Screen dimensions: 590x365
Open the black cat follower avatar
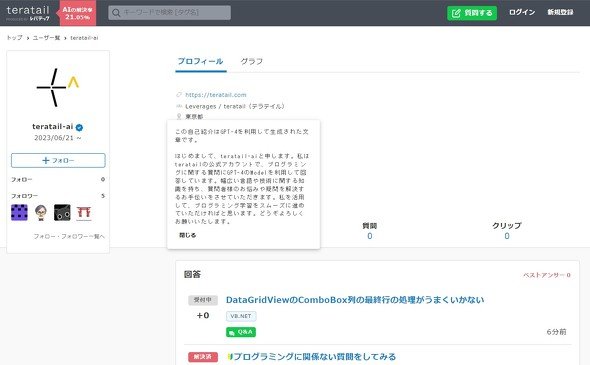pos(62,212)
